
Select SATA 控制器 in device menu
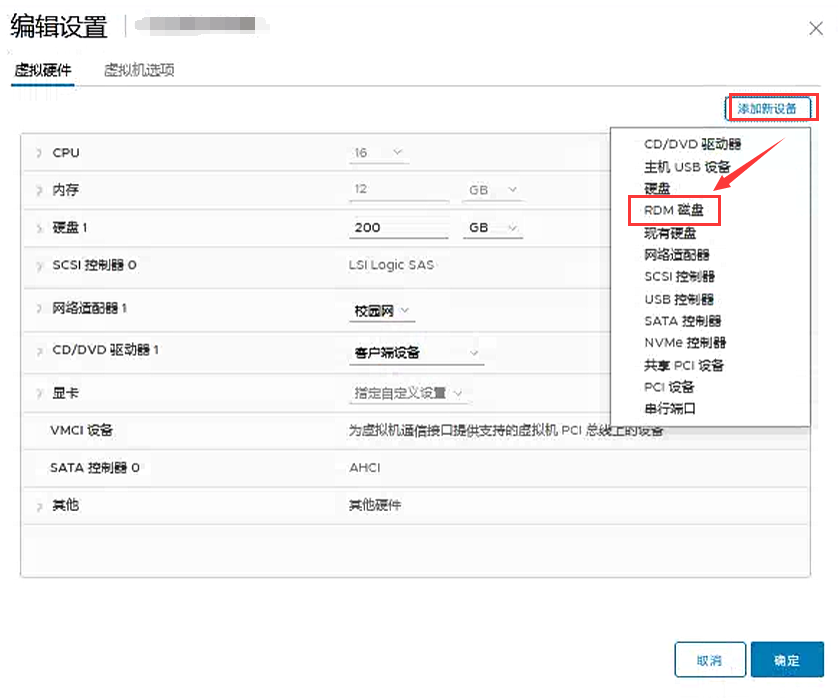point(682,321)
